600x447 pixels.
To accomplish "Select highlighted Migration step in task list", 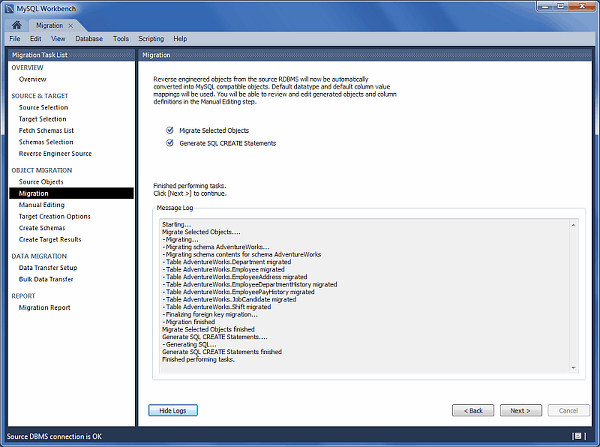I will coord(72,193).
